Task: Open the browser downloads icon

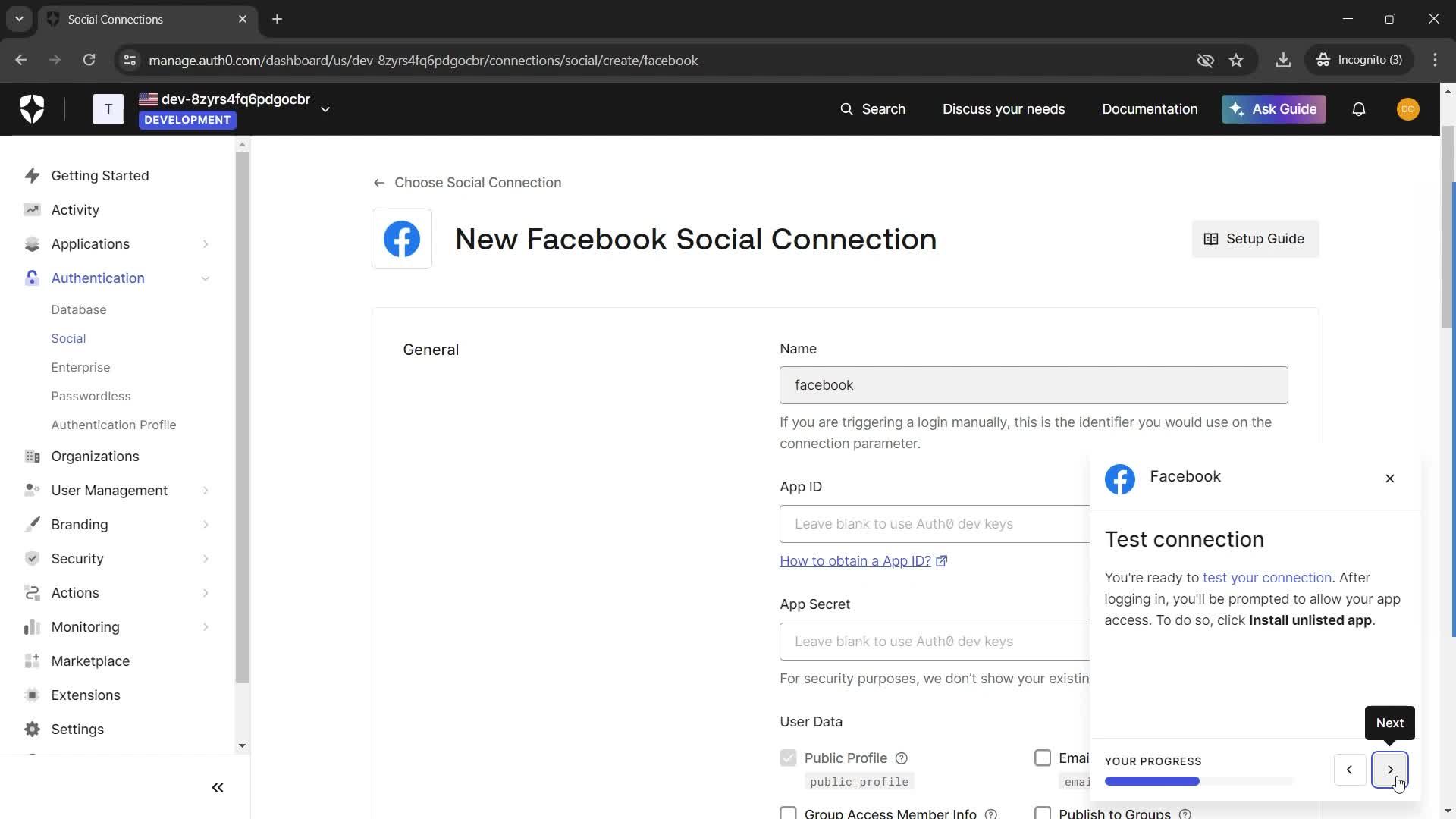Action: coord(1283,61)
